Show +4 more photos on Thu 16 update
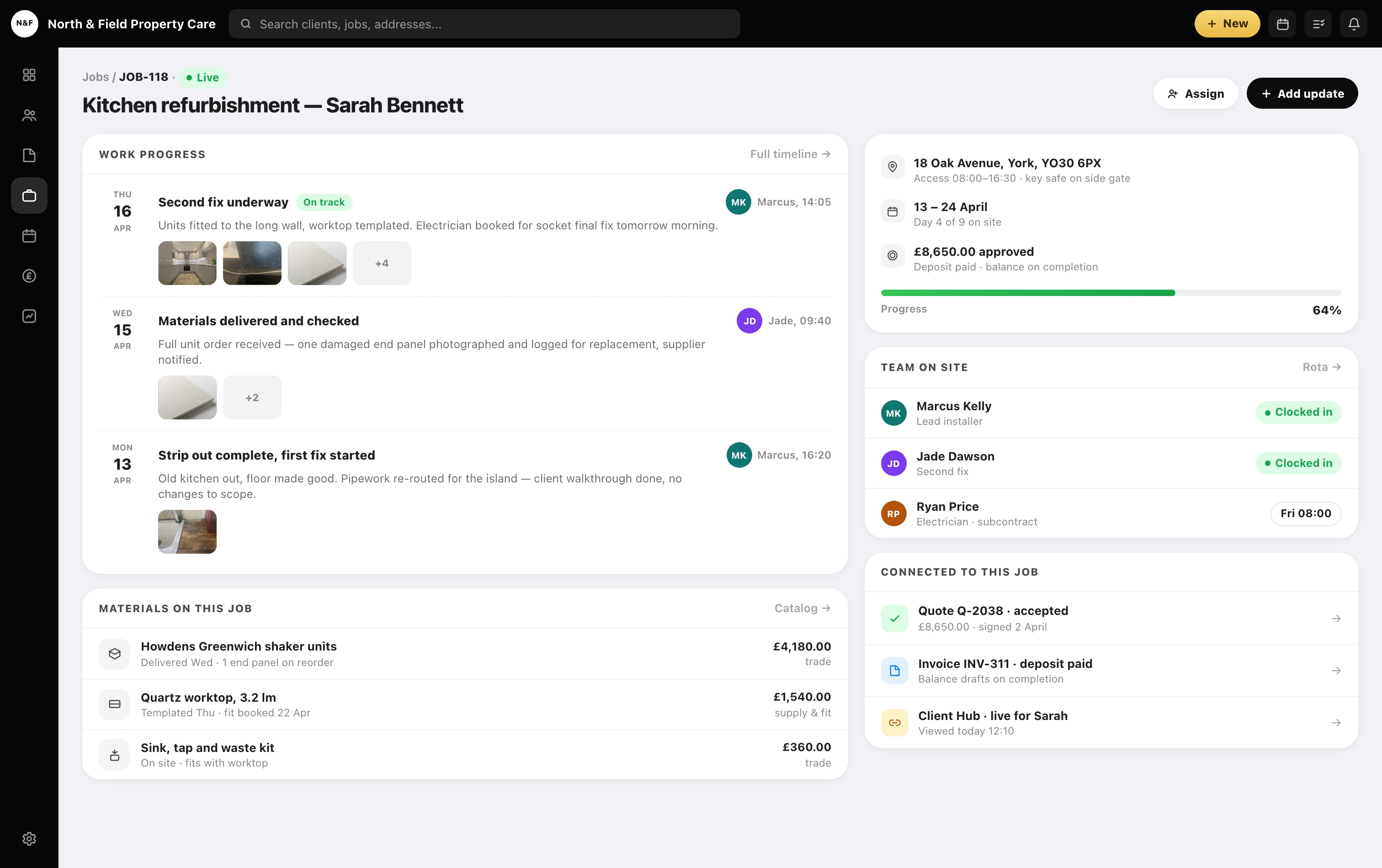 (382, 263)
